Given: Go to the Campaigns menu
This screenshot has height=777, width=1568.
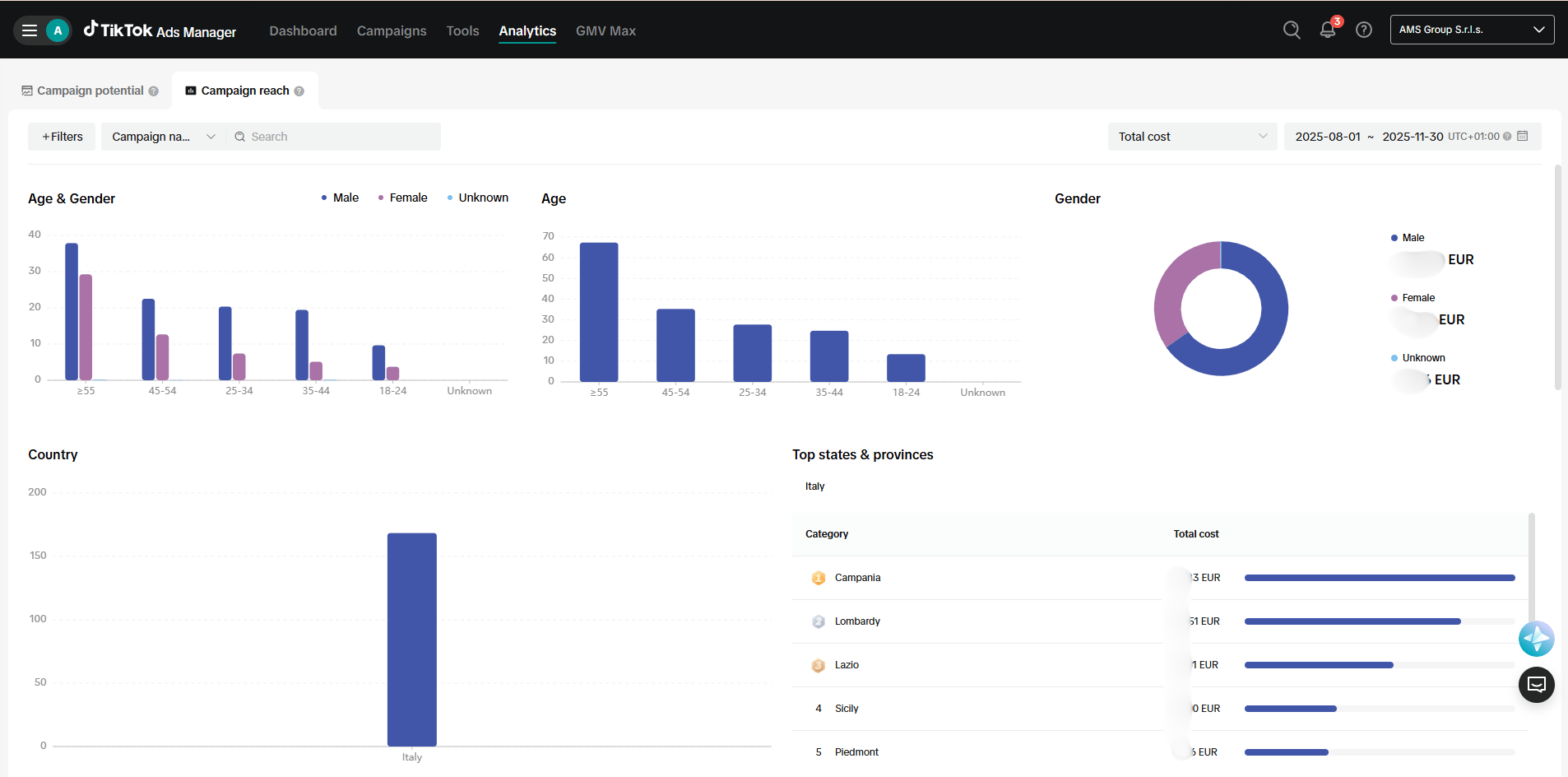Looking at the screenshot, I should [x=392, y=30].
